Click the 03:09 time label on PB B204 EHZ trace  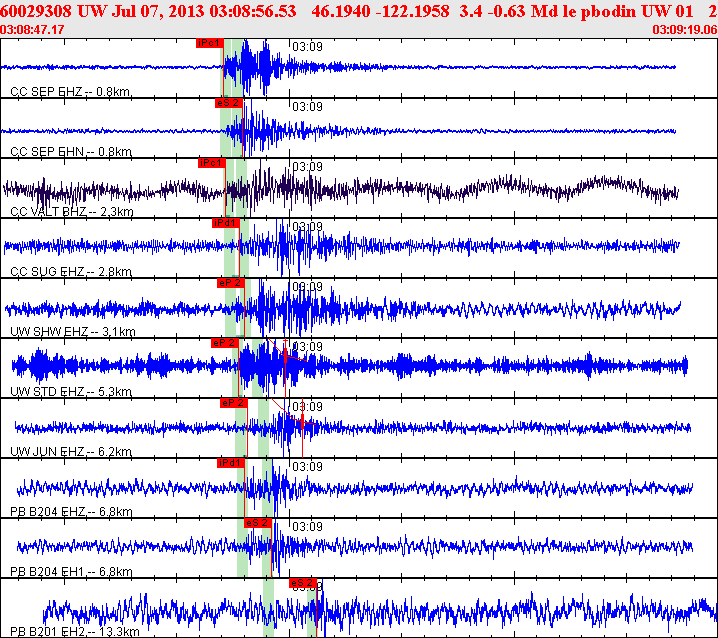[307, 467]
